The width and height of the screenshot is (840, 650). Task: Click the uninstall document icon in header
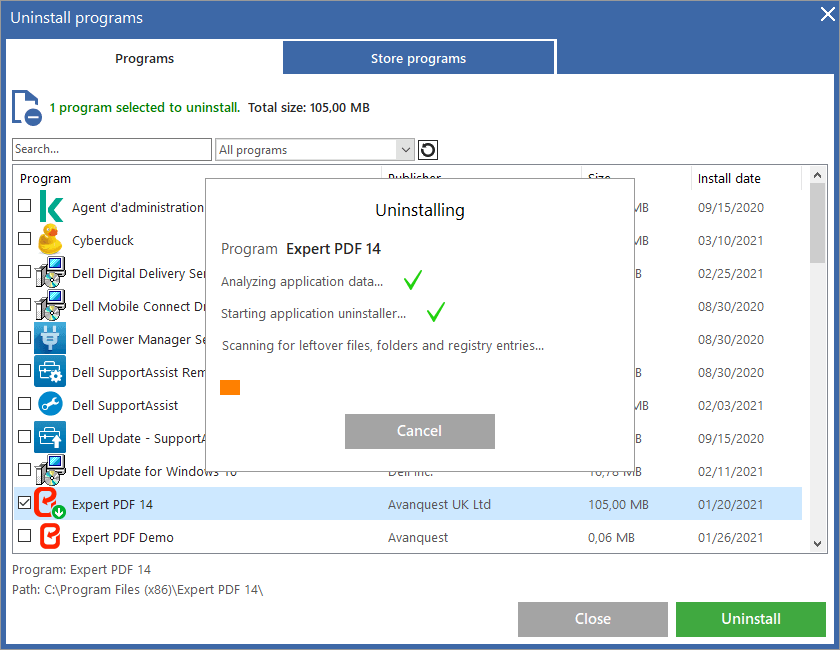pos(27,108)
